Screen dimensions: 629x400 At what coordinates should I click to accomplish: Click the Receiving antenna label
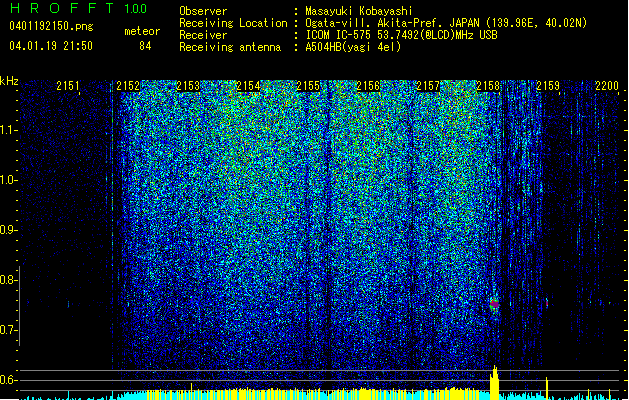[230, 47]
